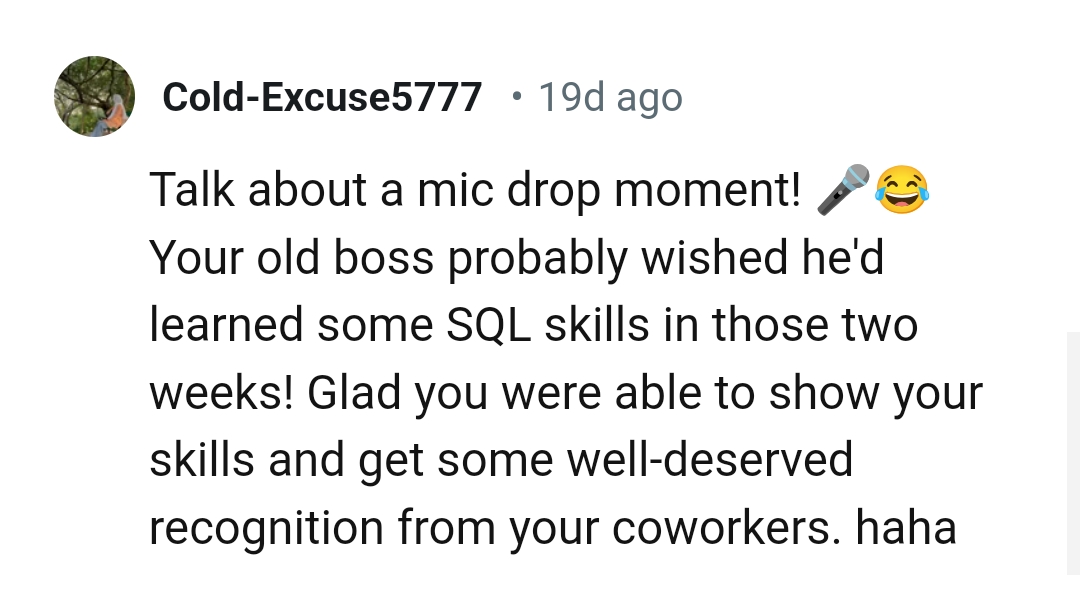
Task: Open Cold-Excuse5777's profile via the username
Action: [x=322, y=97]
